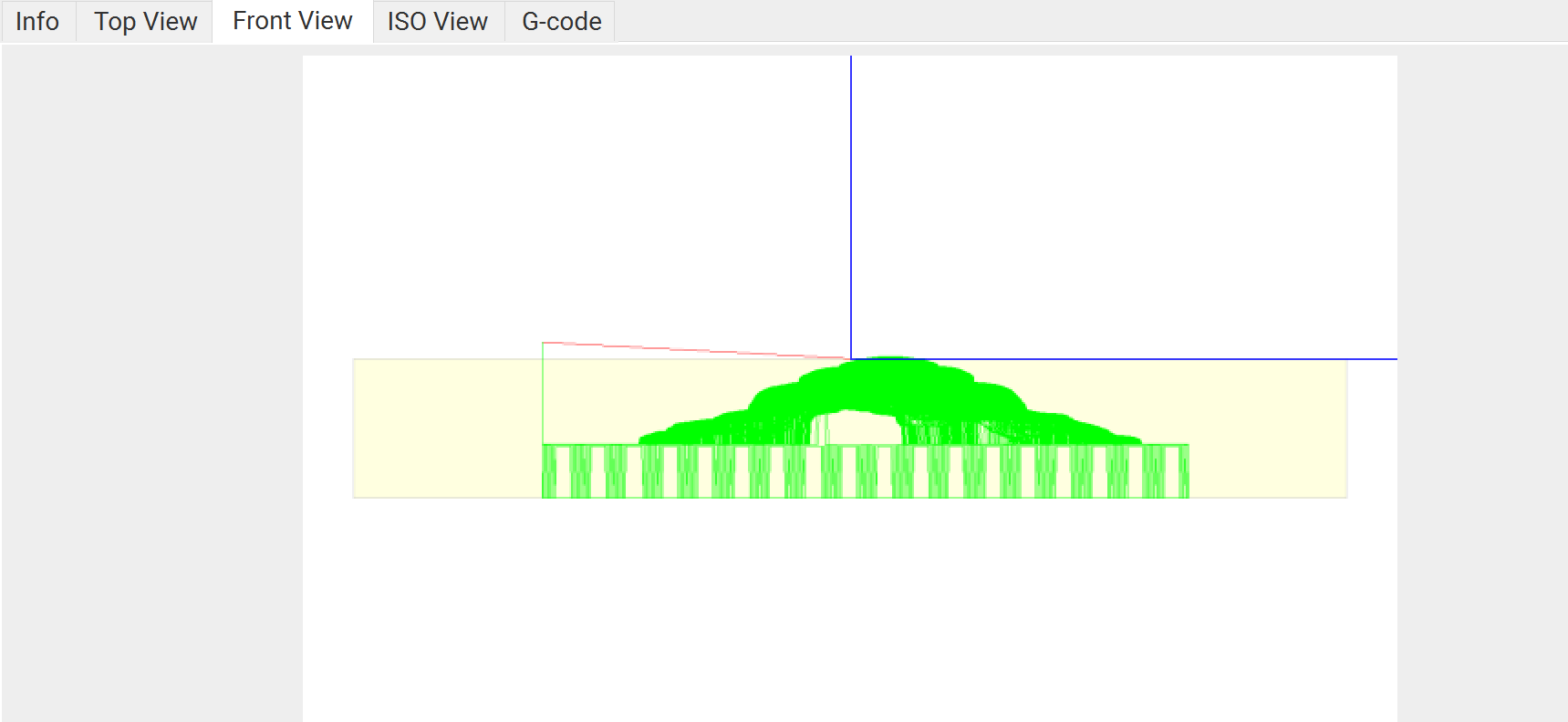Click the yellow stock area right of toolpath
The height and width of the screenshot is (722, 1568).
point(1268,428)
